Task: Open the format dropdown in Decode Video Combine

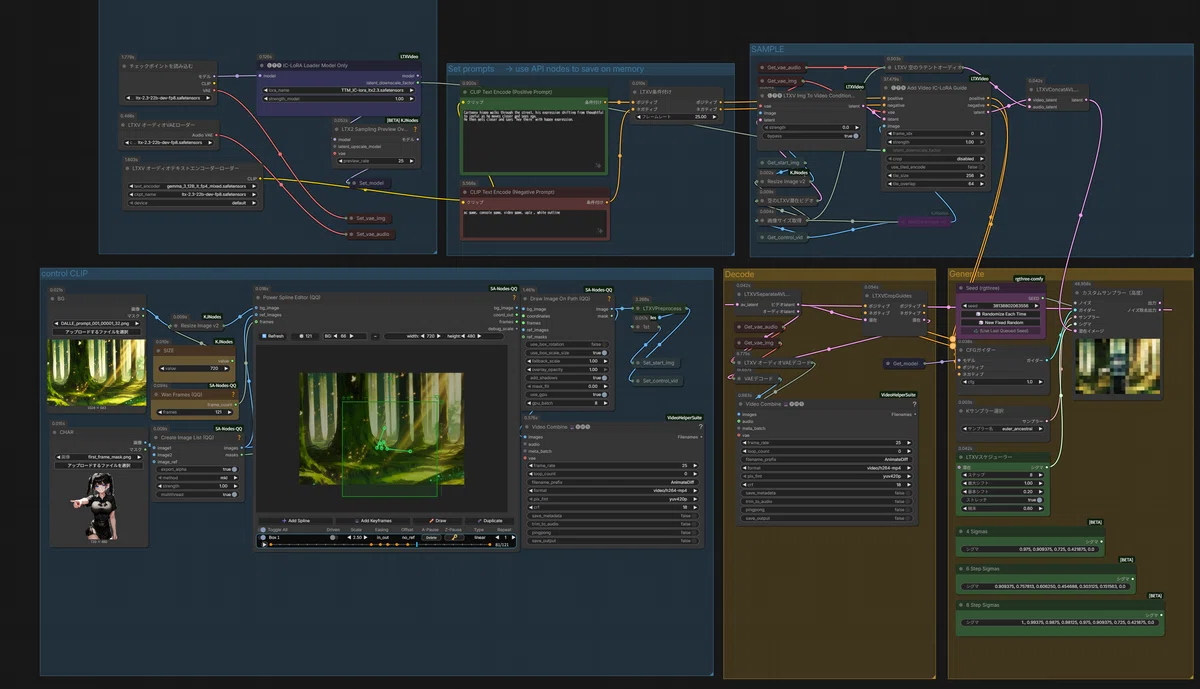Action: [x=827, y=467]
